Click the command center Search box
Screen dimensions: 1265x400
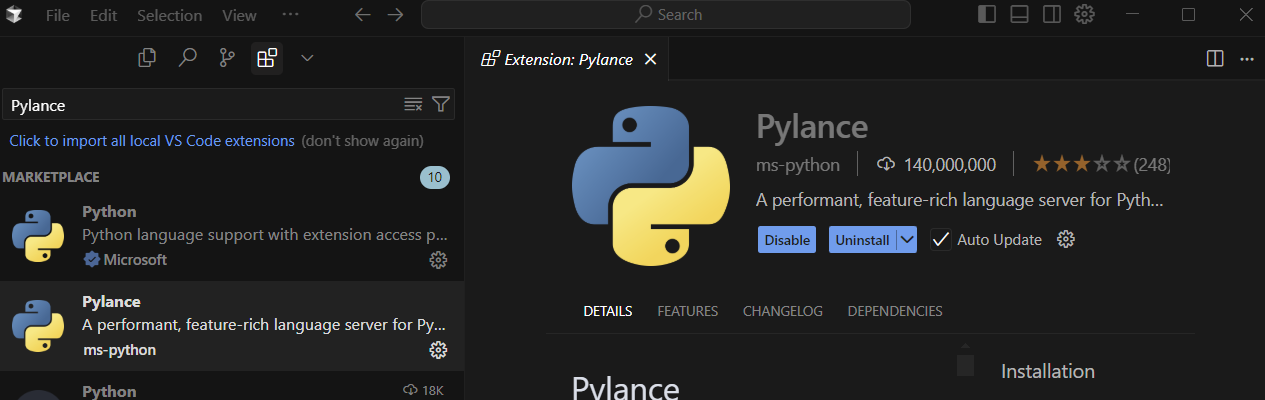pos(666,15)
